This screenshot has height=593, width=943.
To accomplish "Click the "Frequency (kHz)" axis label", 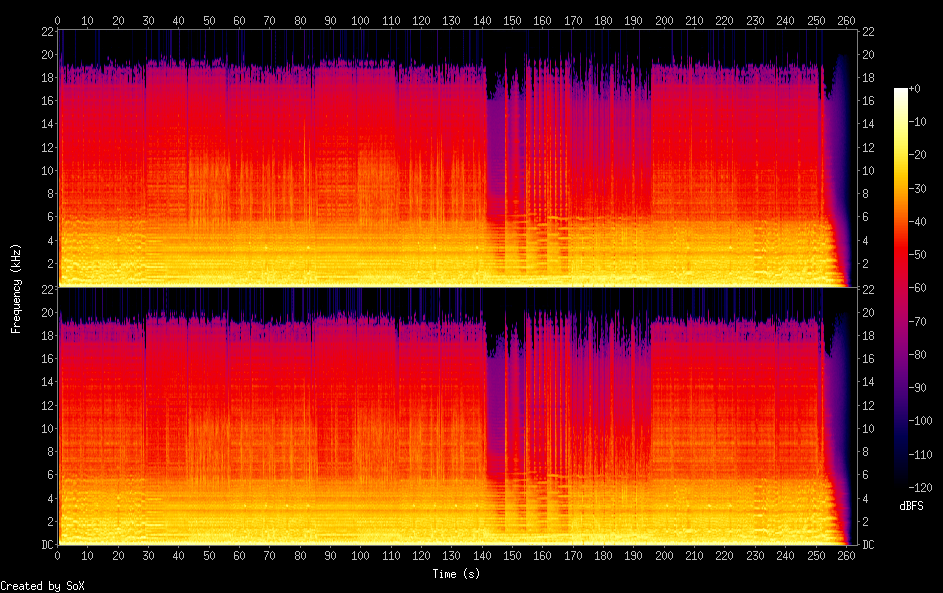I will point(16,288).
